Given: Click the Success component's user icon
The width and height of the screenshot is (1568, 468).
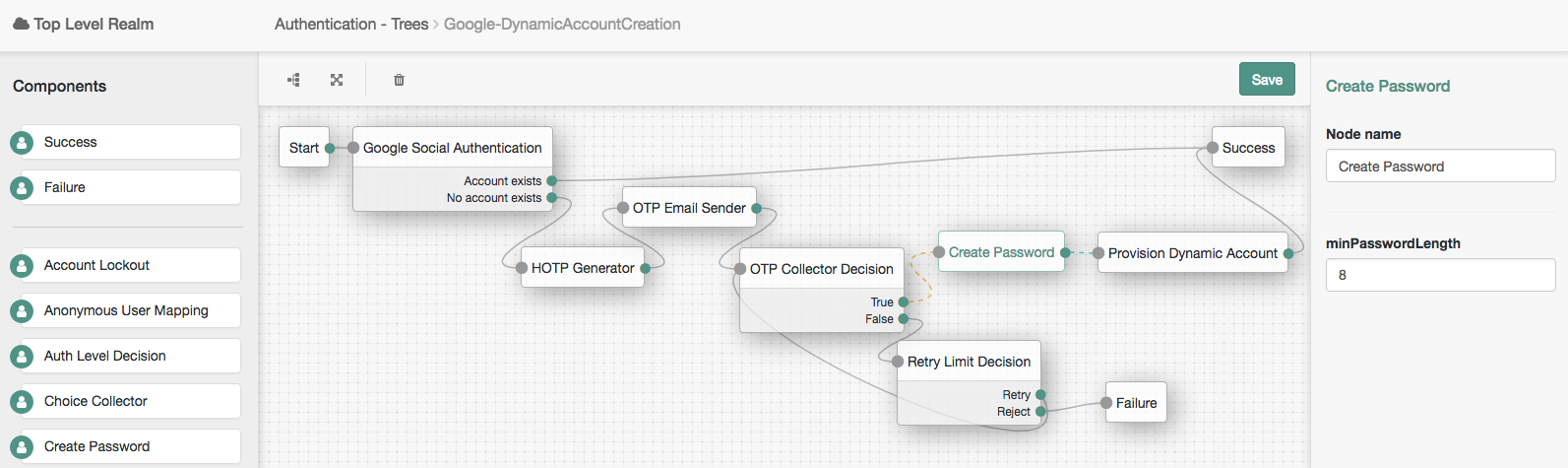Looking at the screenshot, I should pyautogui.click(x=22, y=143).
